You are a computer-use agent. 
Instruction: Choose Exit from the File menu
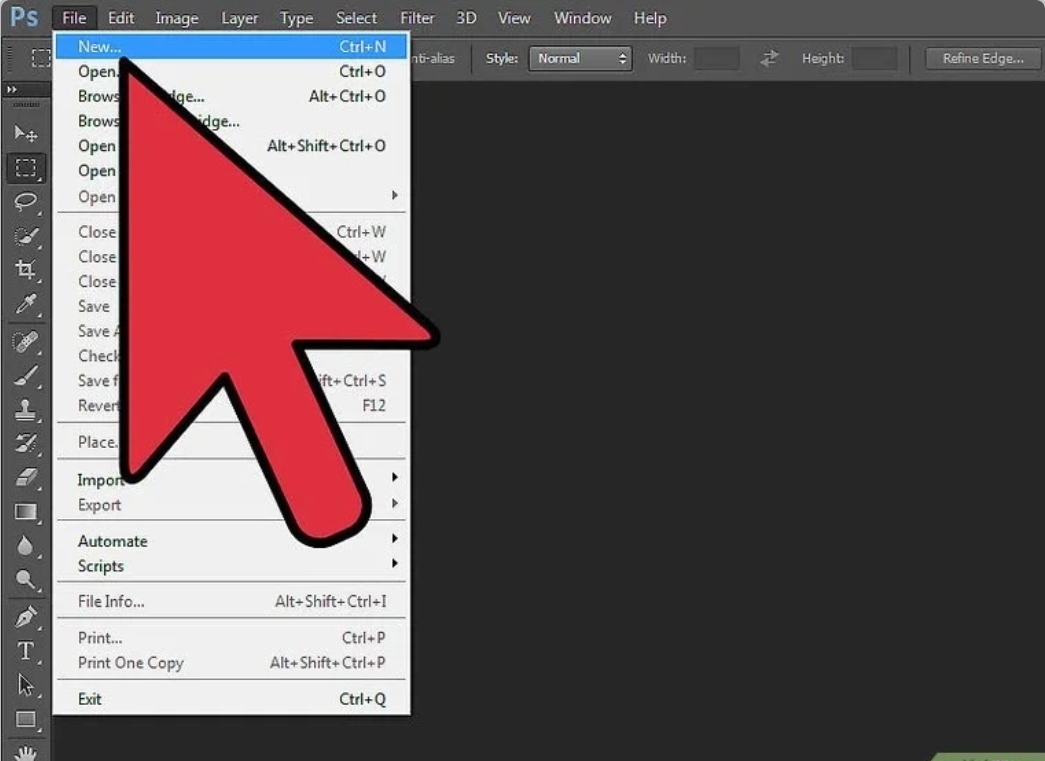point(231,699)
